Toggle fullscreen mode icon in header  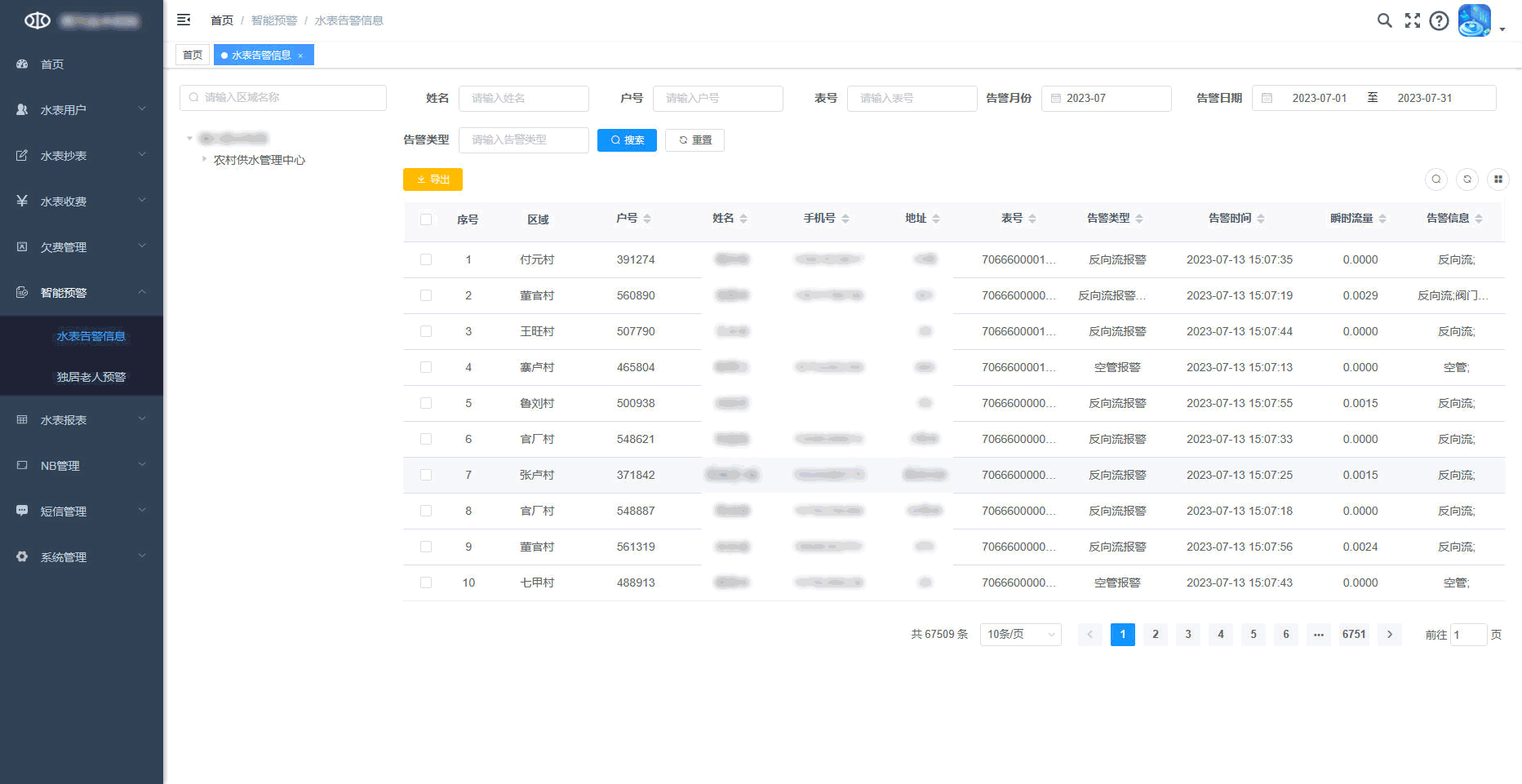pyautogui.click(x=1412, y=20)
